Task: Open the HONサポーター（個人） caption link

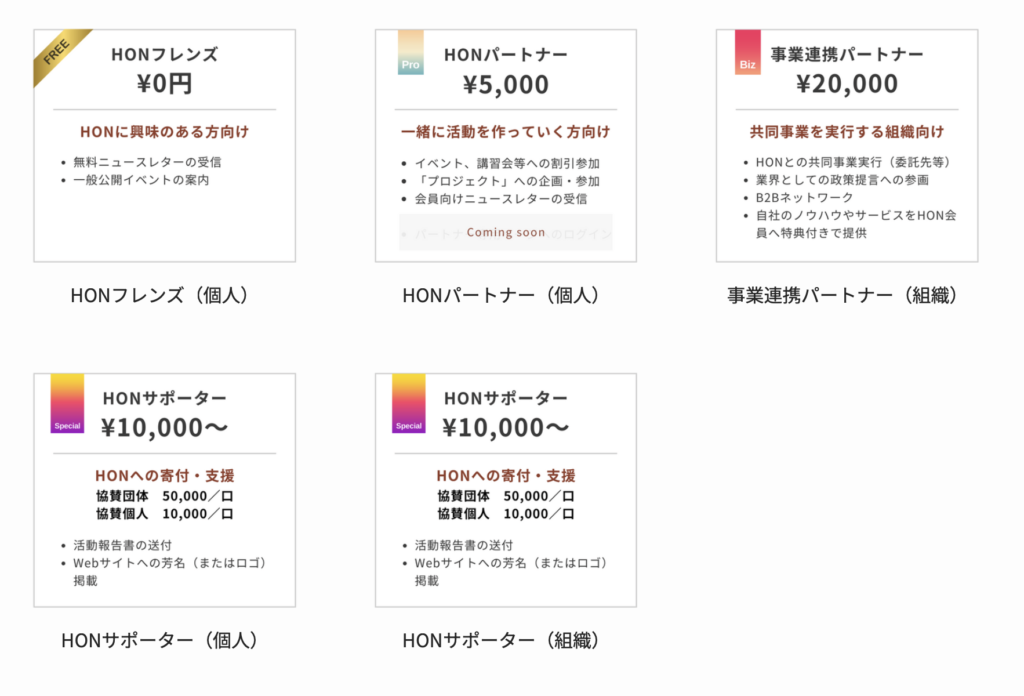Action: (160, 640)
